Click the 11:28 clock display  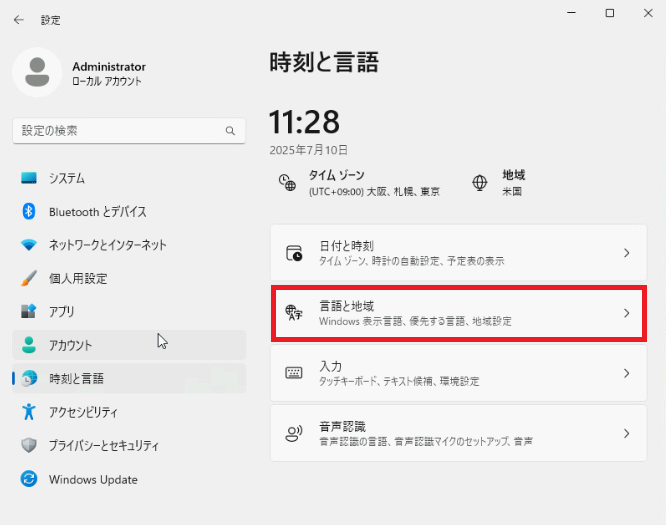pos(304,122)
